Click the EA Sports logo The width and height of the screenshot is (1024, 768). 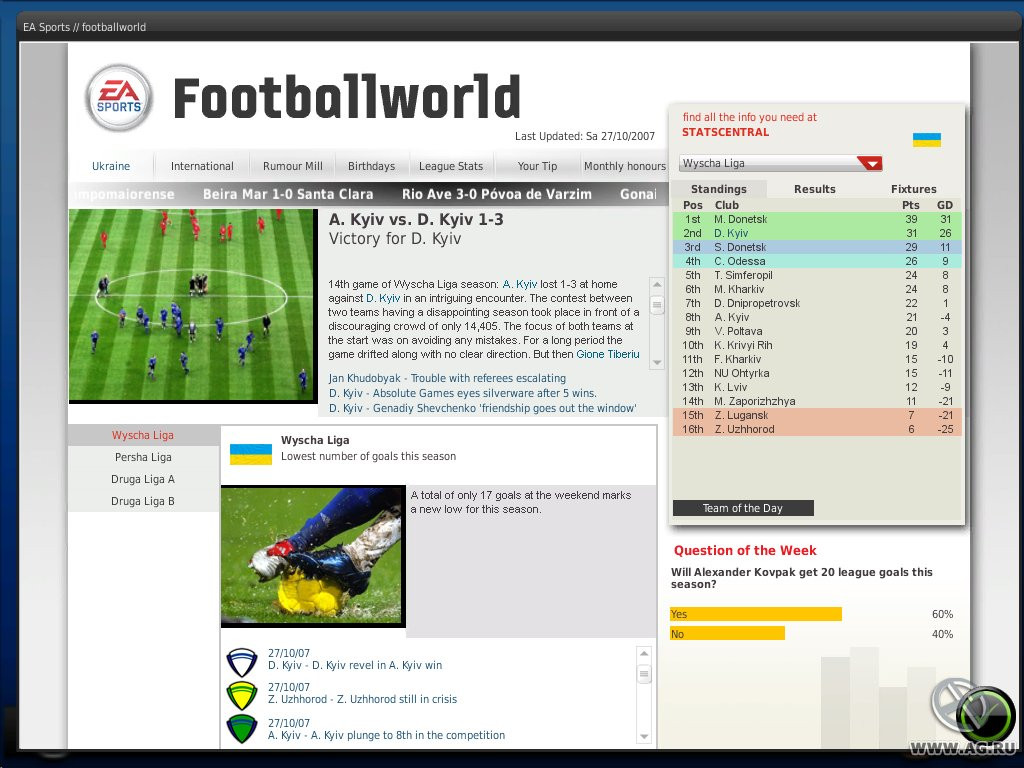coord(119,98)
